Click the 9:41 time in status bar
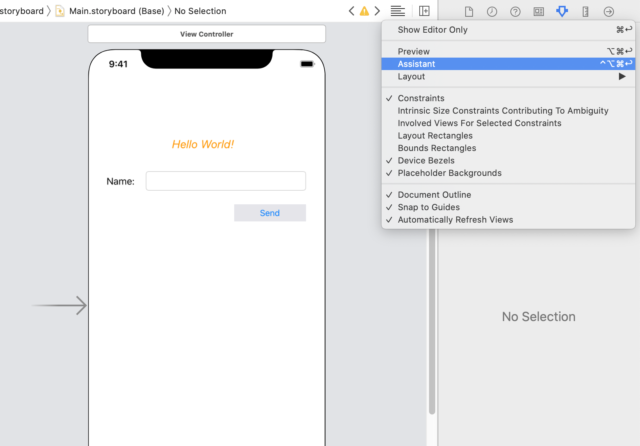Image resolution: width=640 pixels, height=446 pixels. pyautogui.click(x=118, y=64)
